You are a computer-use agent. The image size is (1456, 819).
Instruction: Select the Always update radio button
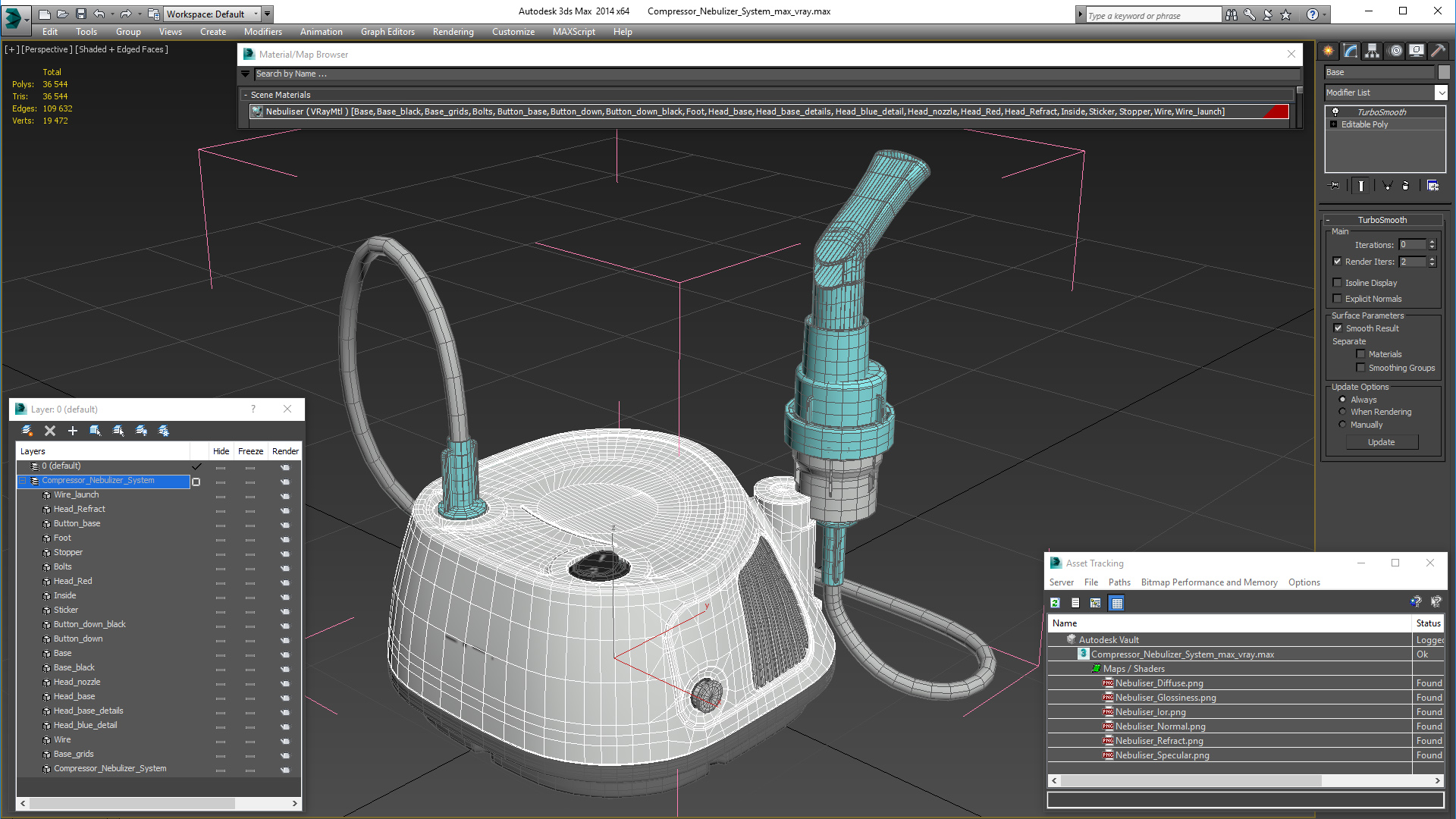tap(1343, 400)
